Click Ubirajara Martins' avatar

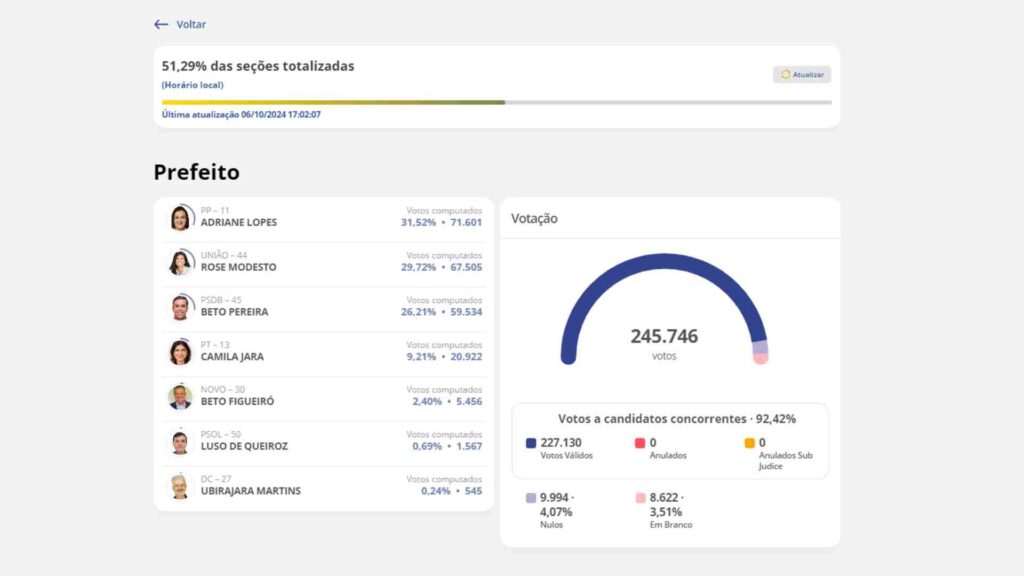[180, 486]
